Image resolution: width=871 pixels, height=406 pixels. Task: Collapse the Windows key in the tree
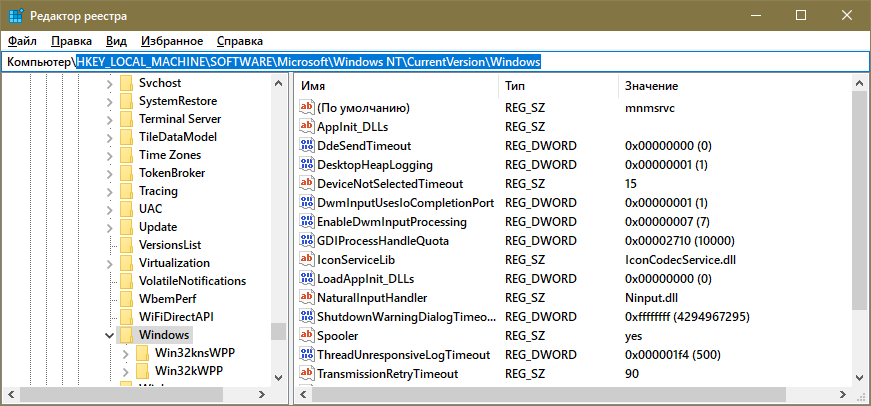[x=109, y=335]
